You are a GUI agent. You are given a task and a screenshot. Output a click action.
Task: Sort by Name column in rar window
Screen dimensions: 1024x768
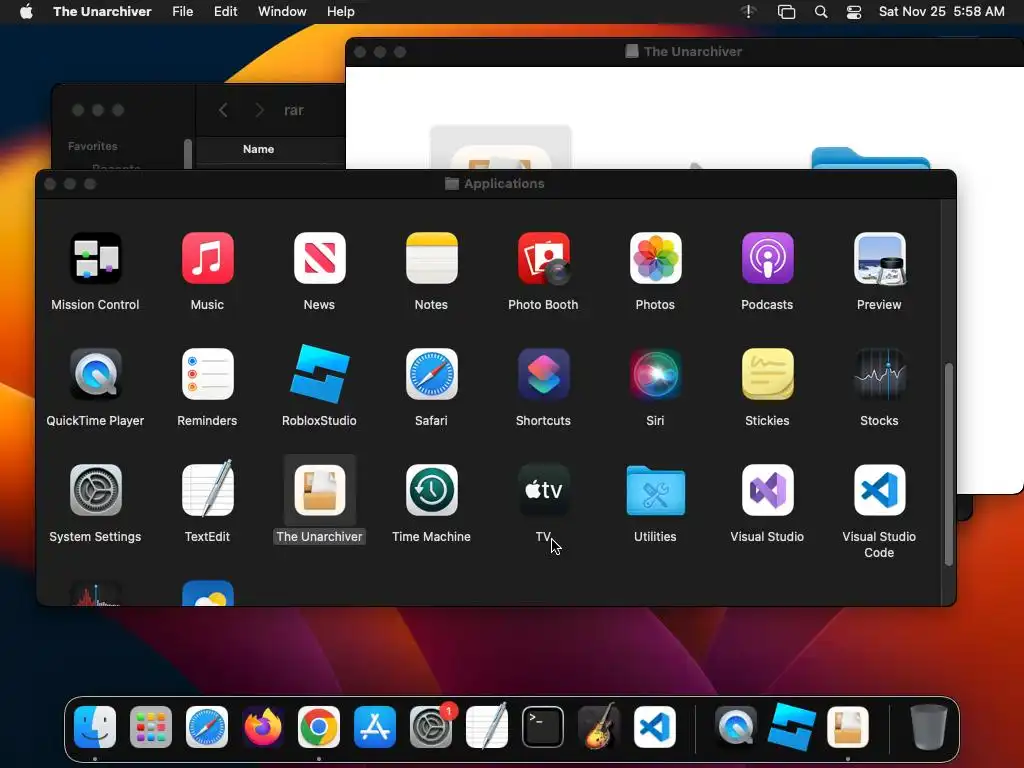pyautogui.click(x=259, y=149)
